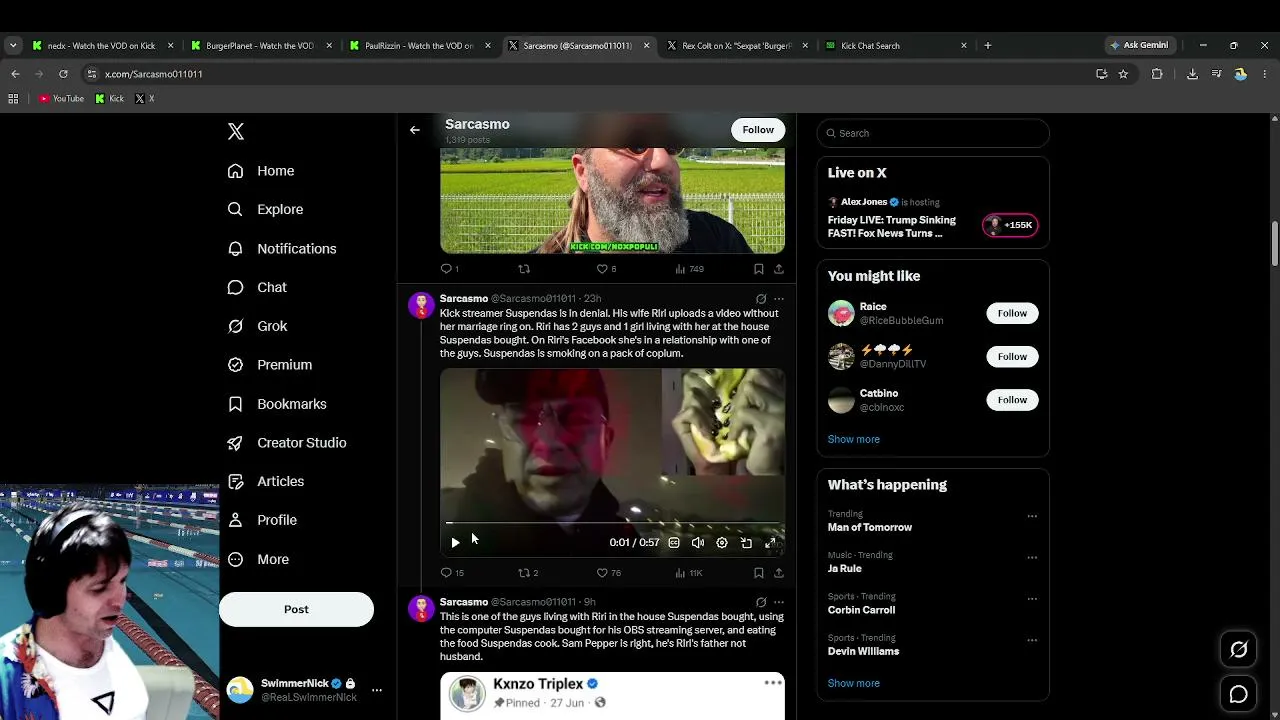The width and height of the screenshot is (1280, 720).
Task: Go back using the arrow beside Sarcasmo
Action: (415, 130)
